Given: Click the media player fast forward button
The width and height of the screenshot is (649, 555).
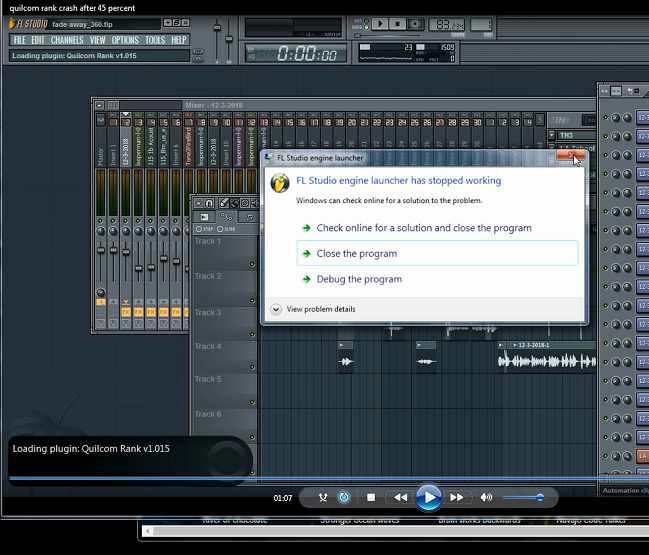Looking at the screenshot, I should click(456, 497).
